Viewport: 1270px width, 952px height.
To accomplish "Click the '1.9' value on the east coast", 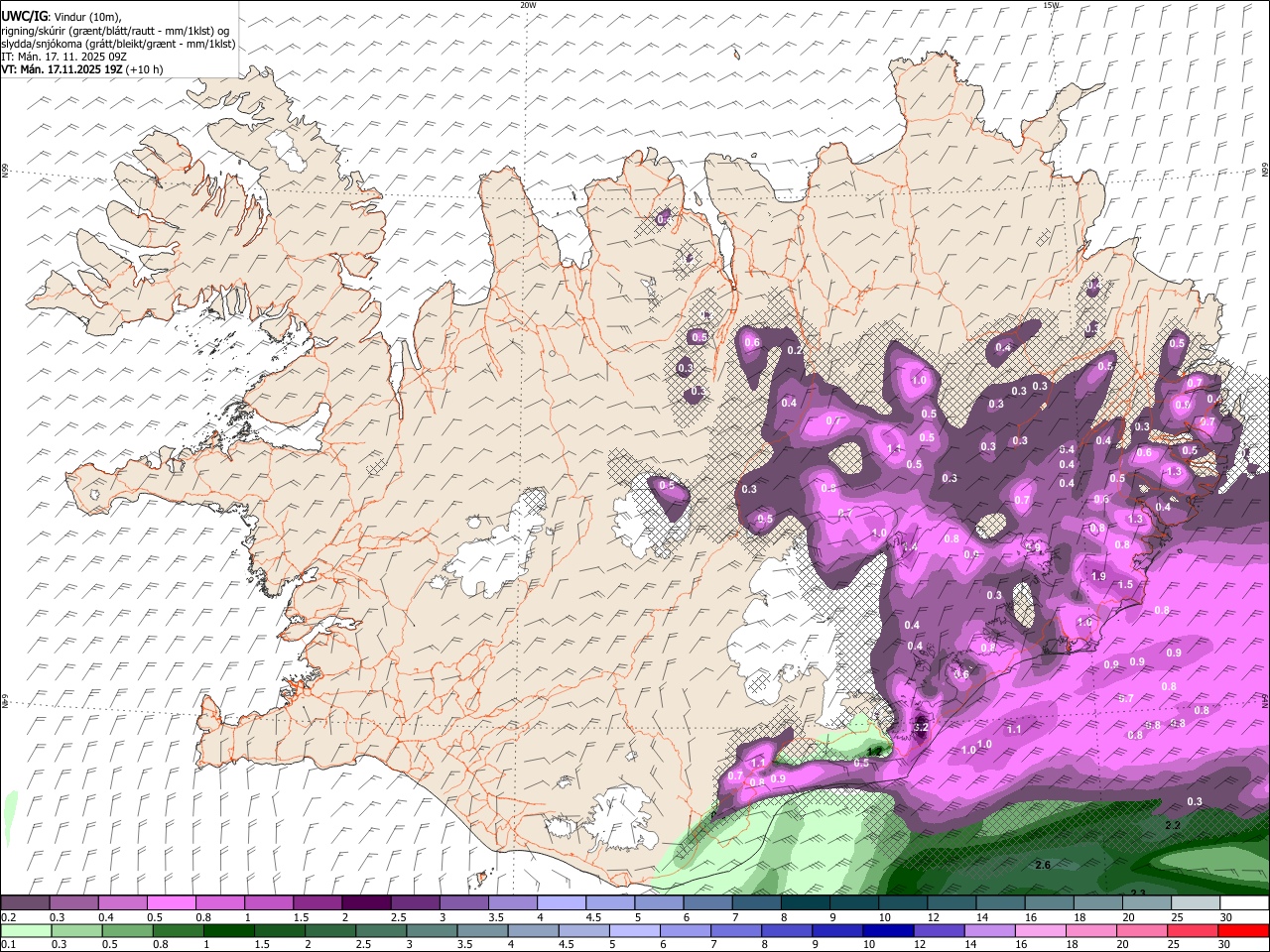I will [x=1098, y=576].
